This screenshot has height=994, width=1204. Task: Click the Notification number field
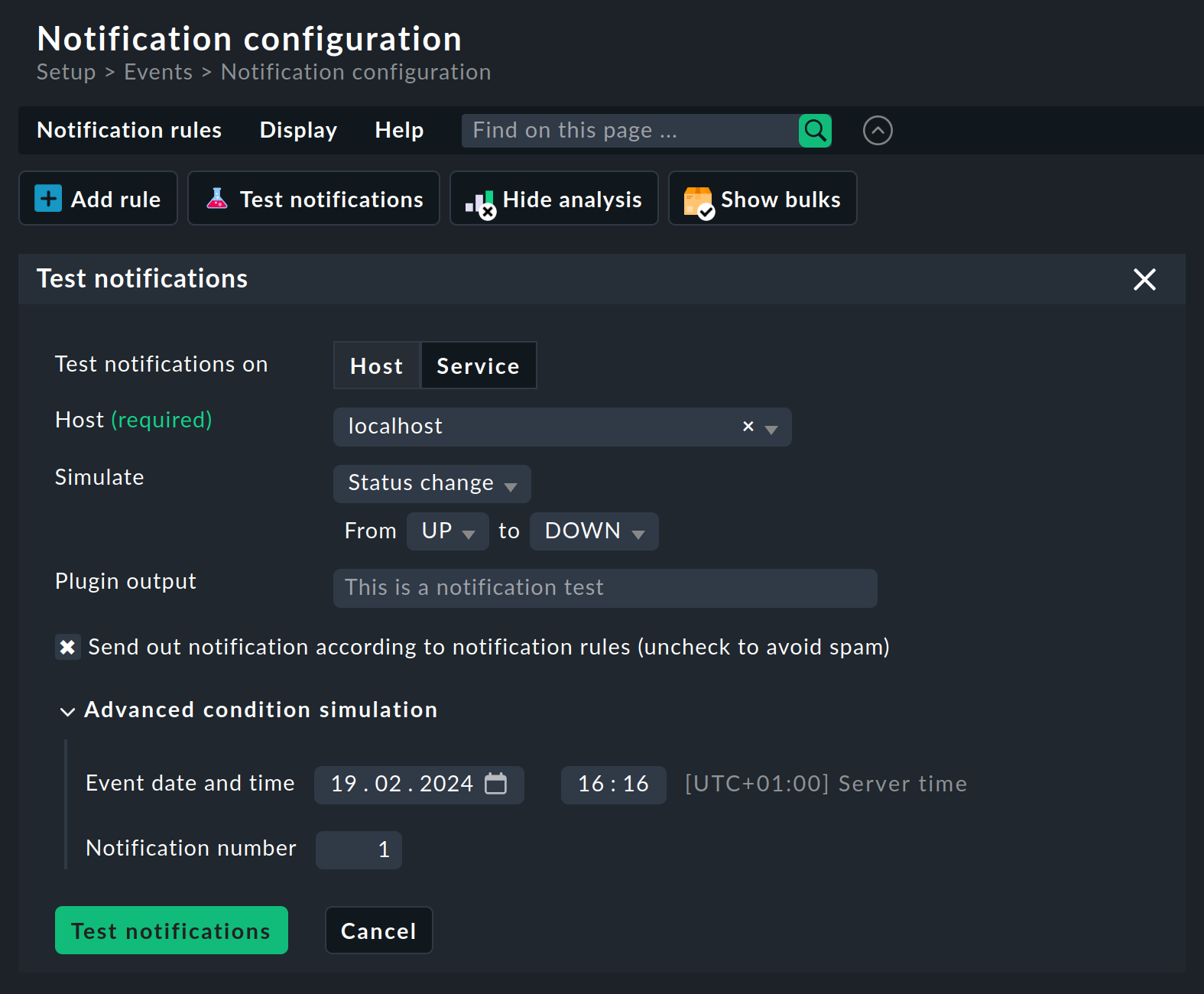pyautogui.click(x=359, y=850)
